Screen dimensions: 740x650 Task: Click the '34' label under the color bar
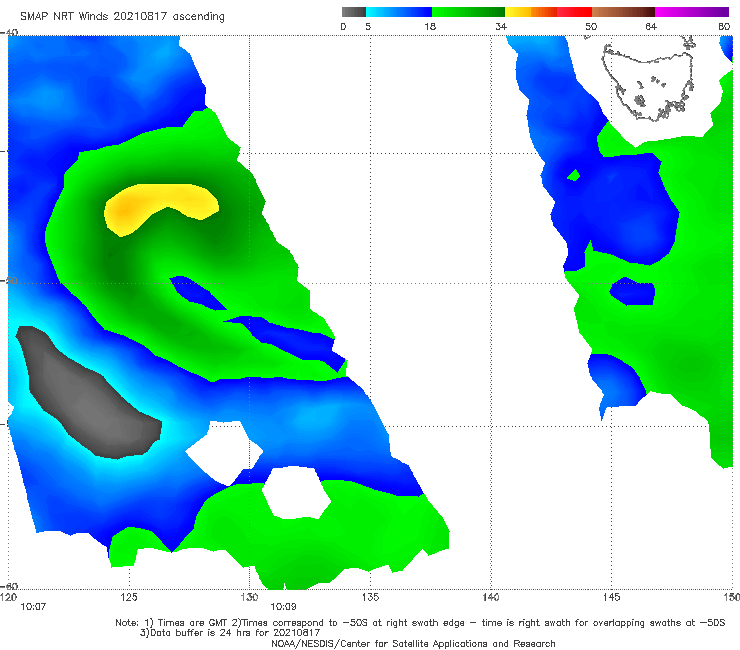tap(501, 26)
